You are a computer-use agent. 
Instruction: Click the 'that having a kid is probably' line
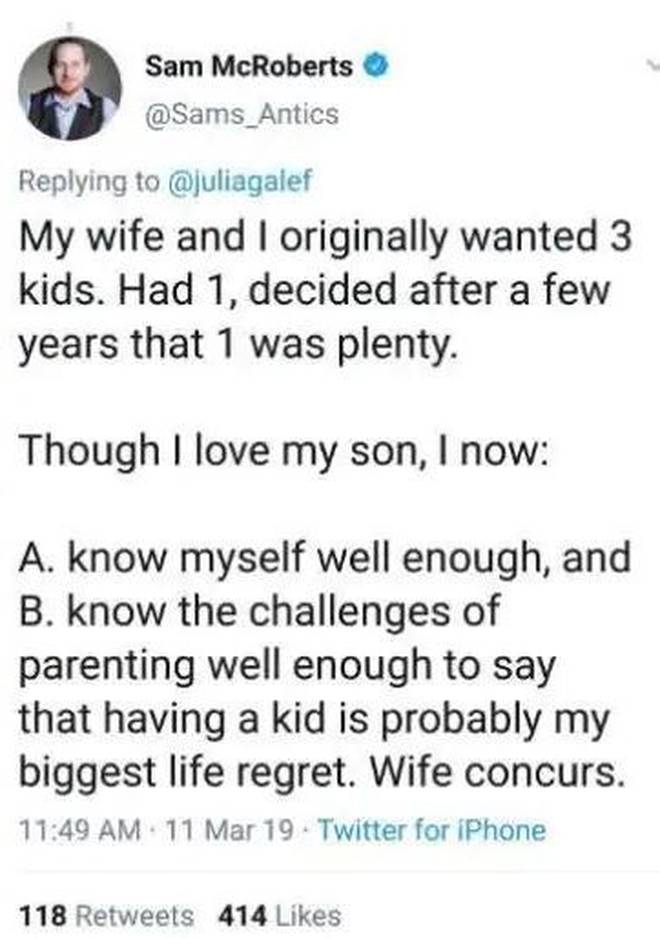pos(314,720)
